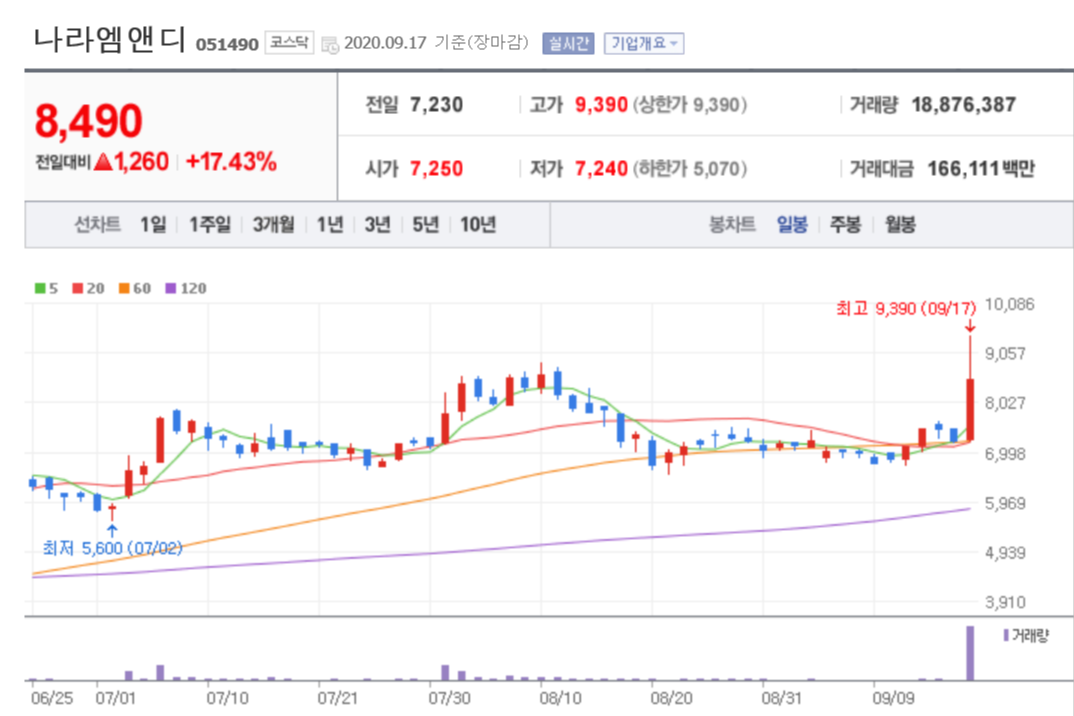Image resolution: width=1074 pixels, height=716 pixels.
Task: Click the 코스닥 market badge
Action: pyautogui.click(x=289, y=43)
